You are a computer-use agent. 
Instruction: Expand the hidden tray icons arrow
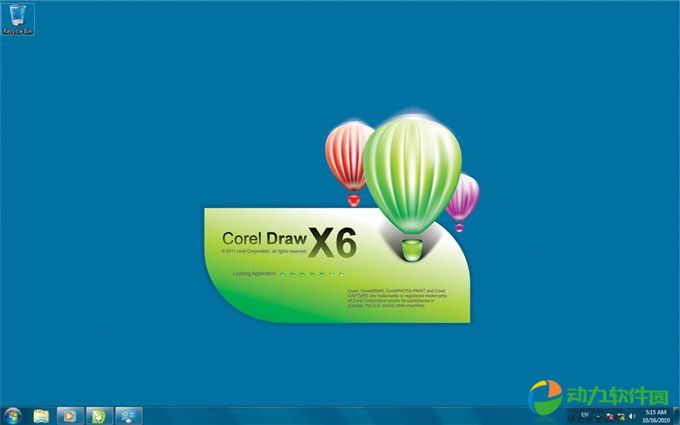point(599,415)
